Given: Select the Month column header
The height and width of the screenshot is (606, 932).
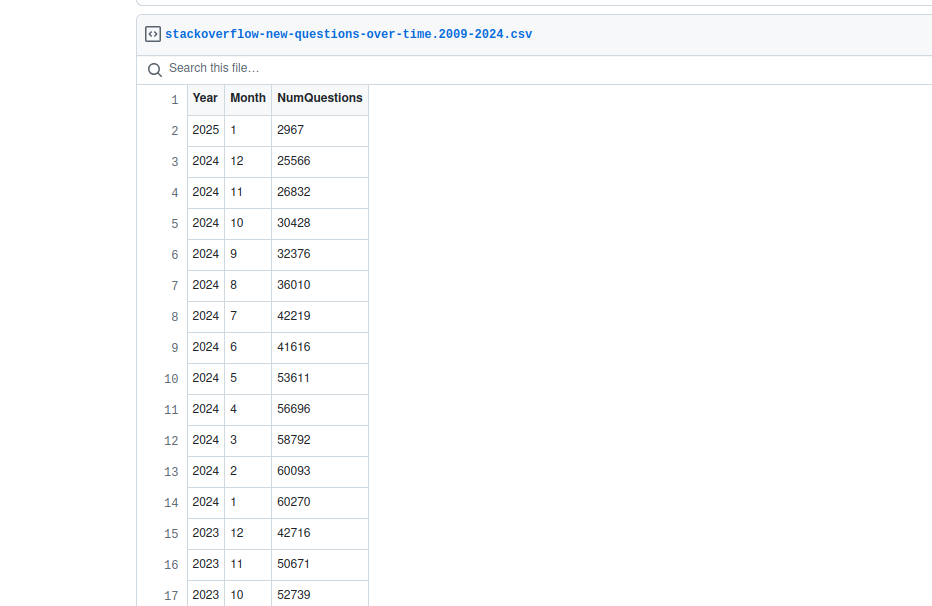Looking at the screenshot, I should (247, 98).
